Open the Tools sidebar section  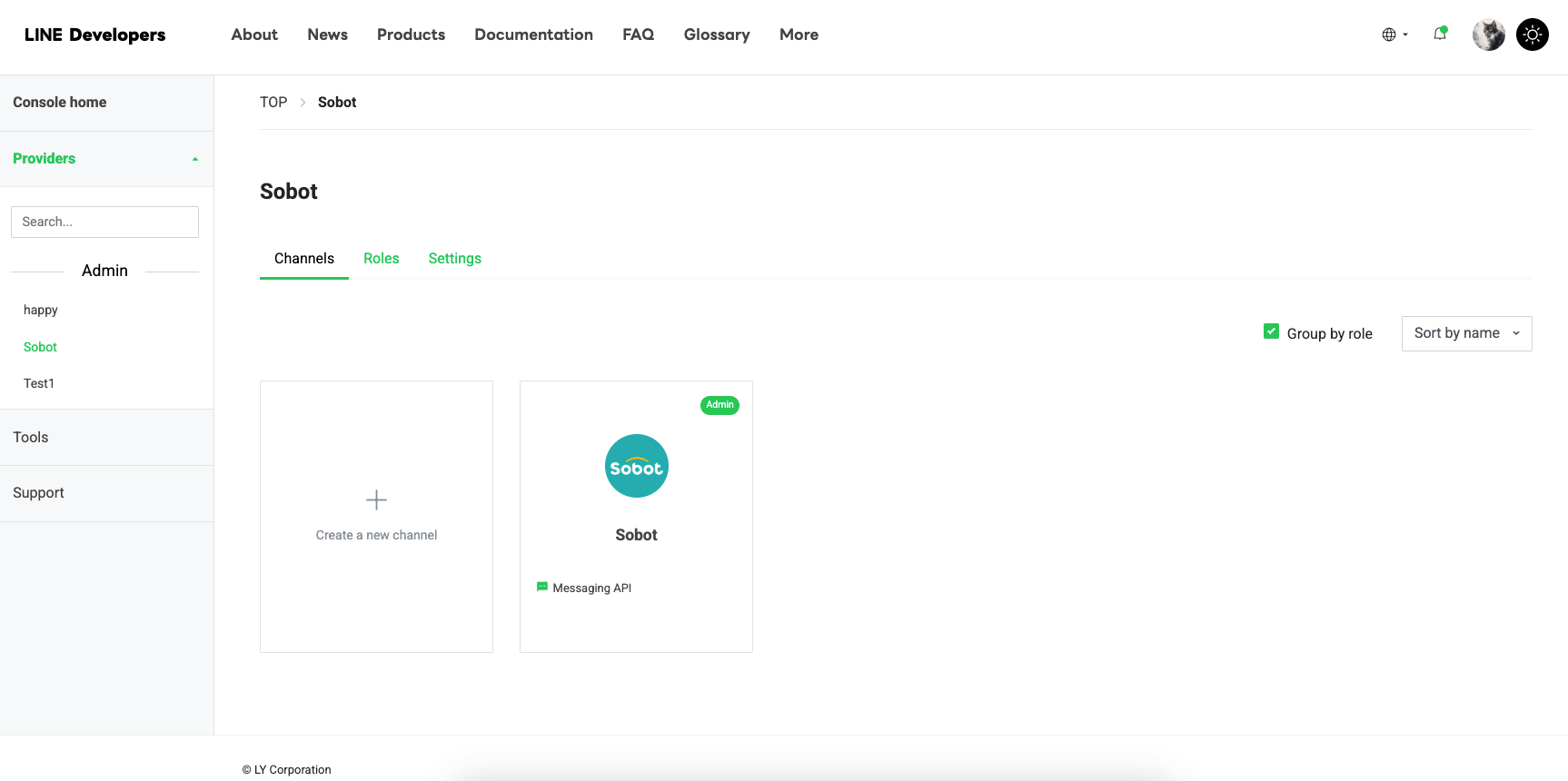coord(106,438)
